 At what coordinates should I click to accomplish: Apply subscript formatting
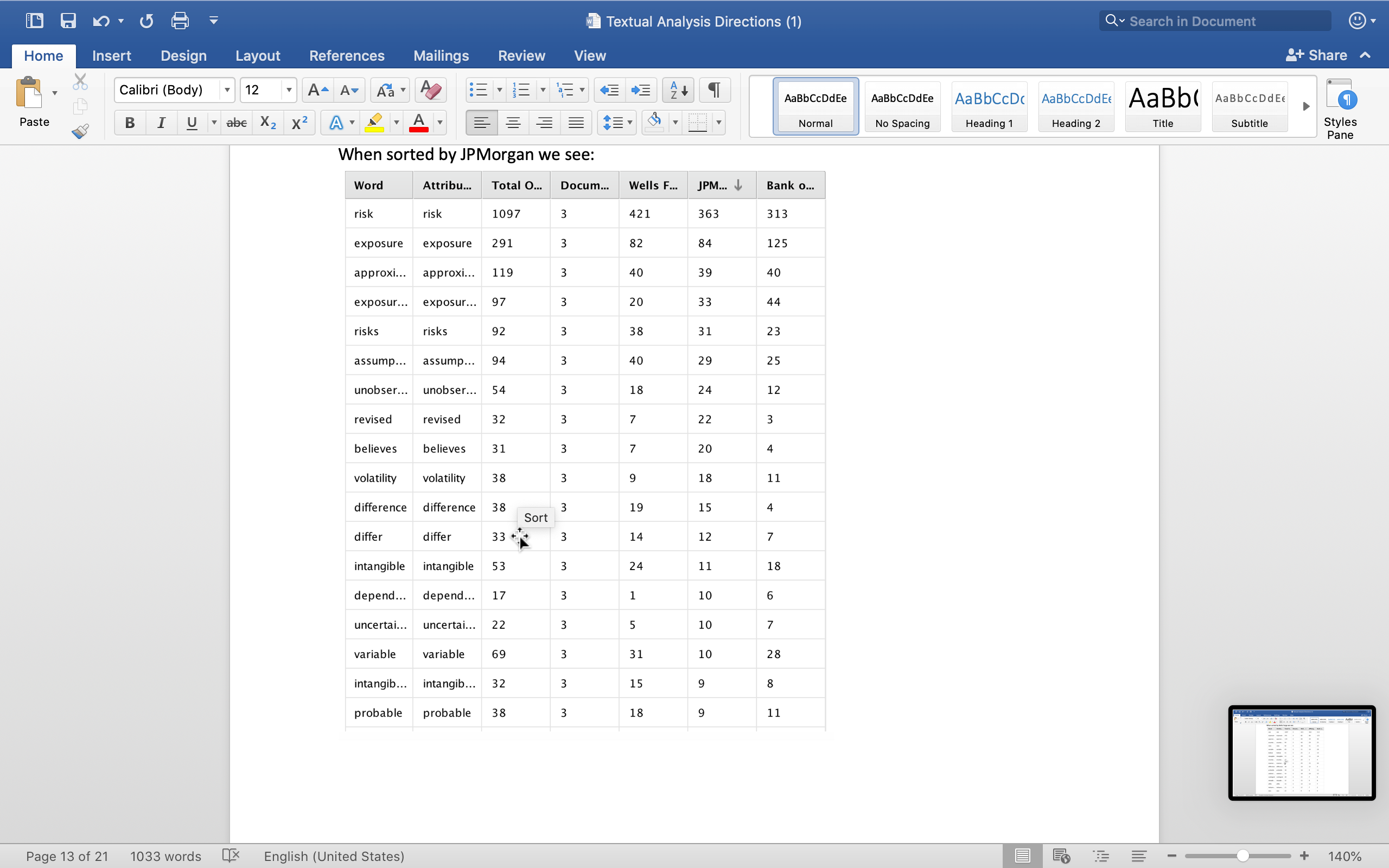coord(267,122)
